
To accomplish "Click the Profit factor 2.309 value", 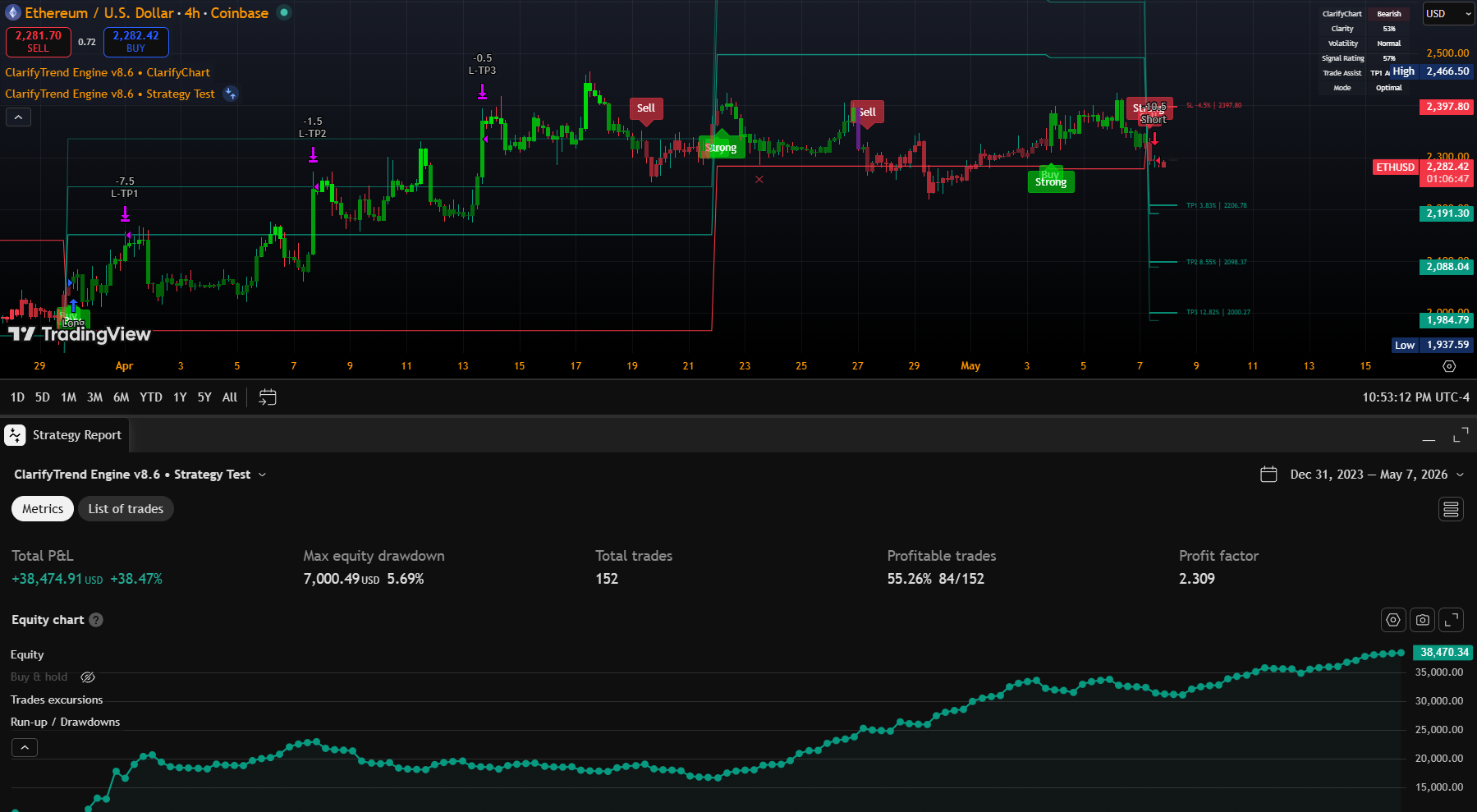I will point(1197,579).
